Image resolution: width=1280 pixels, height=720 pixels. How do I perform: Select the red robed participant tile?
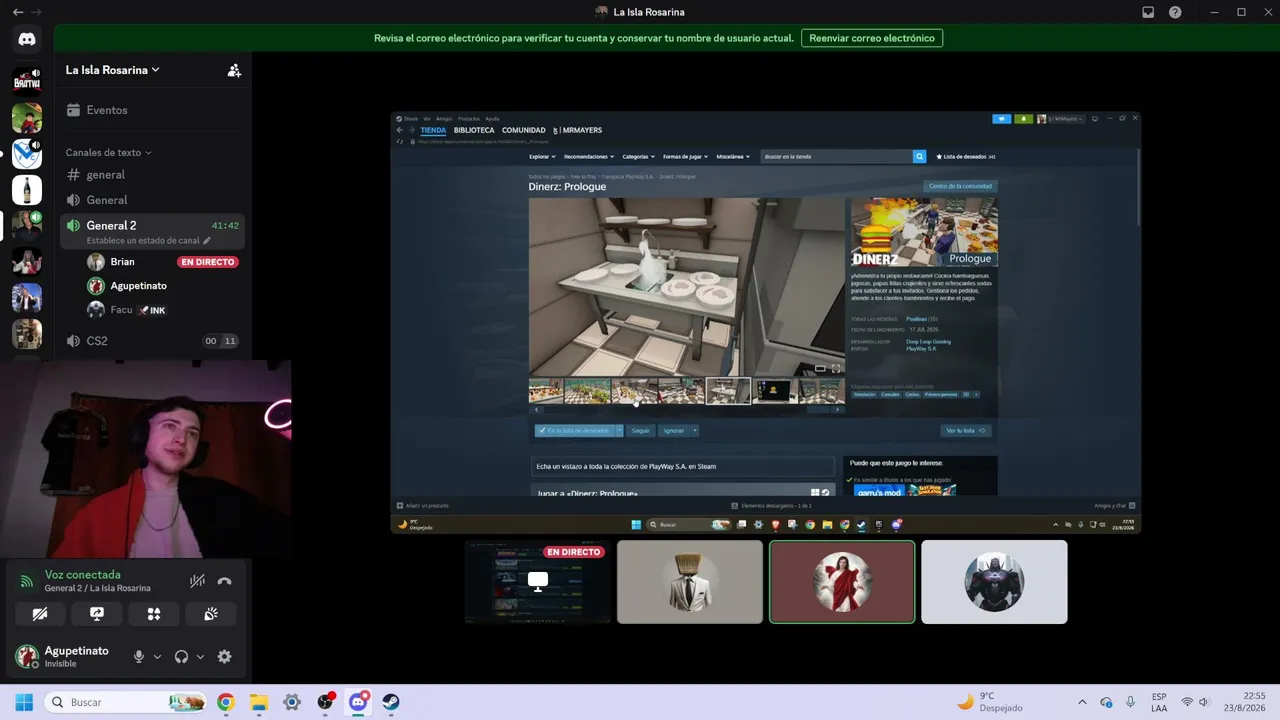point(842,582)
